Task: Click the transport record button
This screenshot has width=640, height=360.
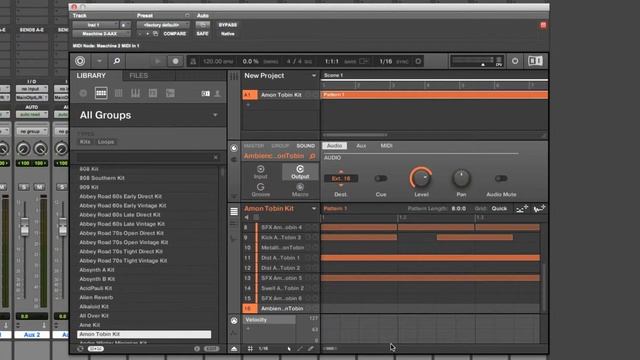Action: pyautogui.click(x=176, y=61)
